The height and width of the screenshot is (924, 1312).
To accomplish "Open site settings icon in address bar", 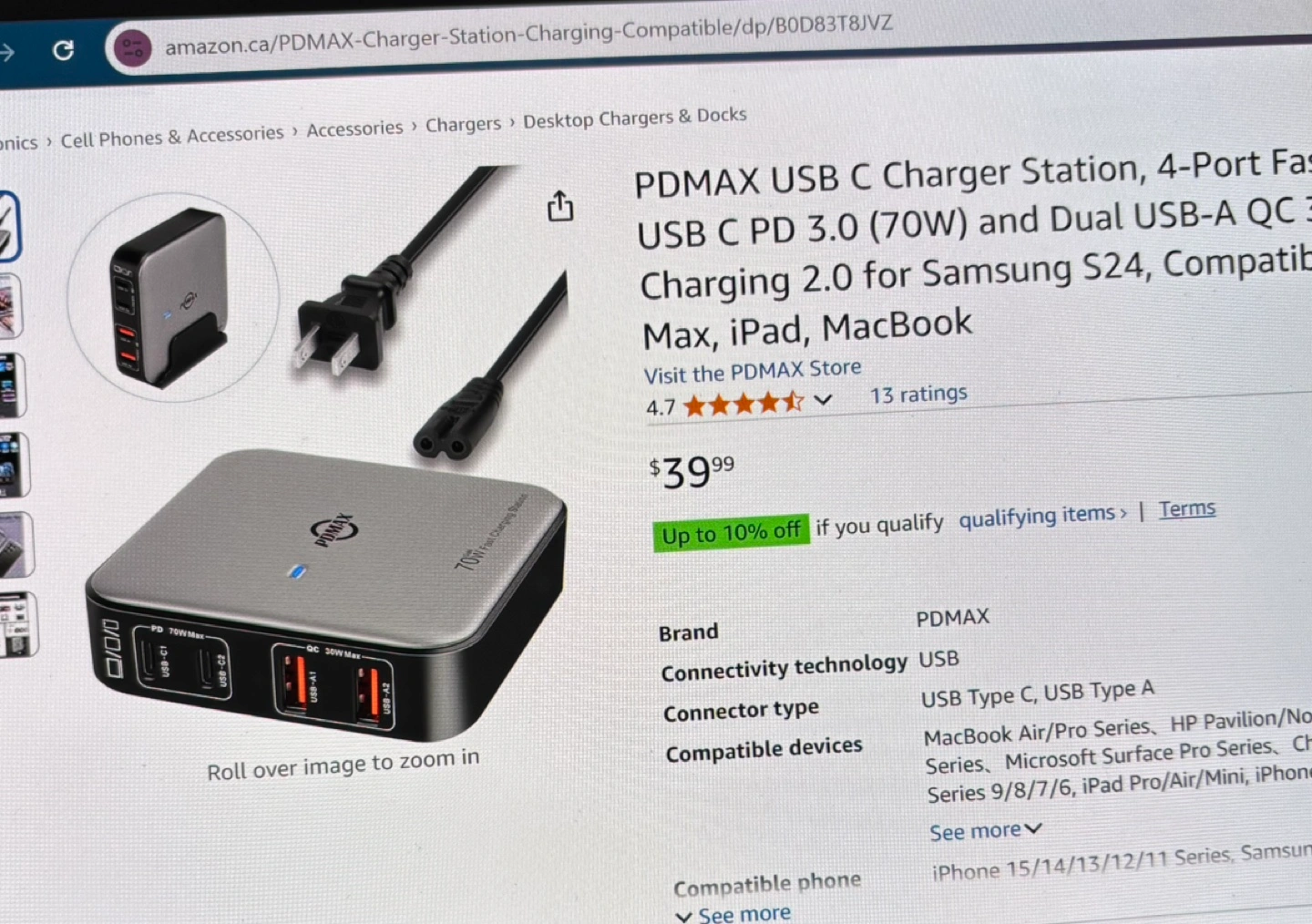I will pyautogui.click(x=133, y=47).
